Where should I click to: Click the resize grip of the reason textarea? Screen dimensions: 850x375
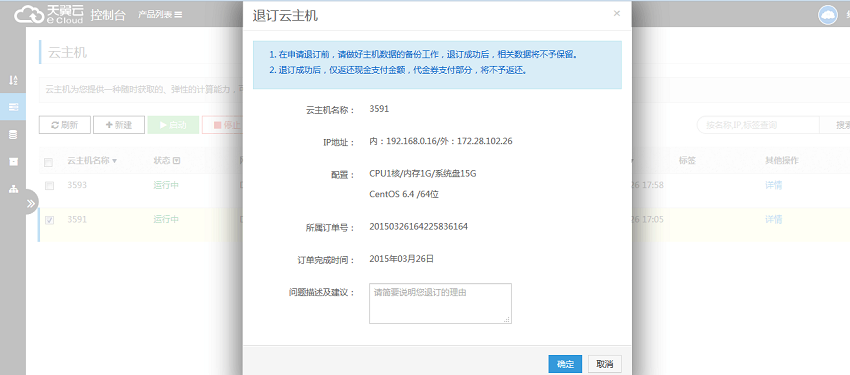click(x=507, y=320)
